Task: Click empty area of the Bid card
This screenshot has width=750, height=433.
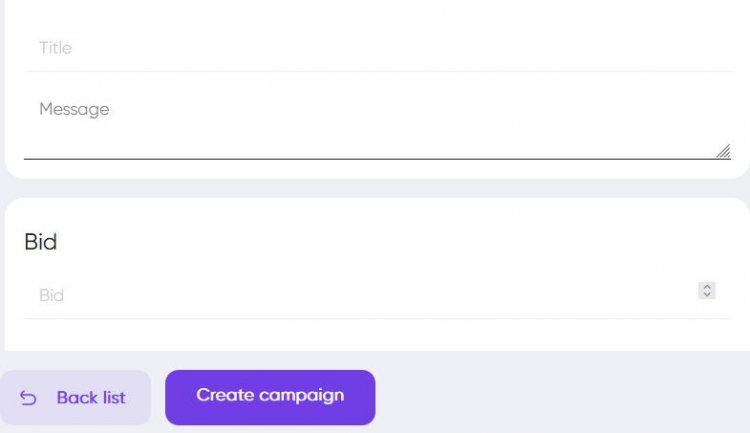Action: tap(400, 240)
